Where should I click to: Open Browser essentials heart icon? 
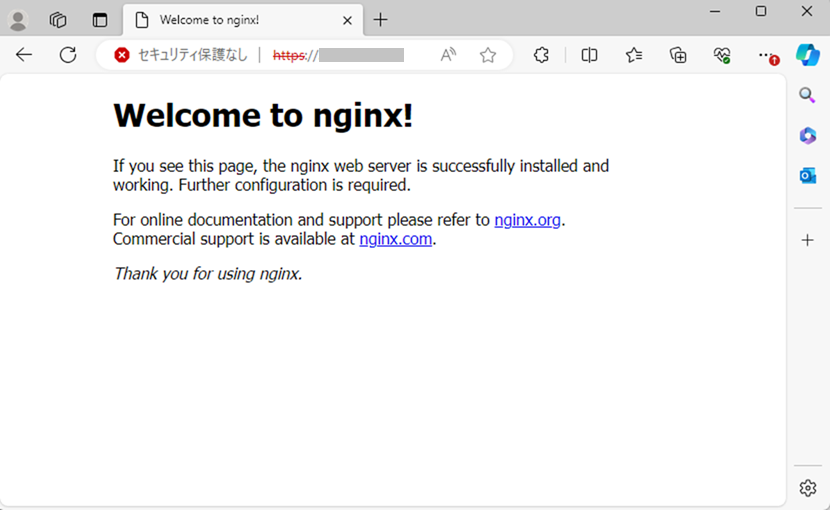pos(722,55)
